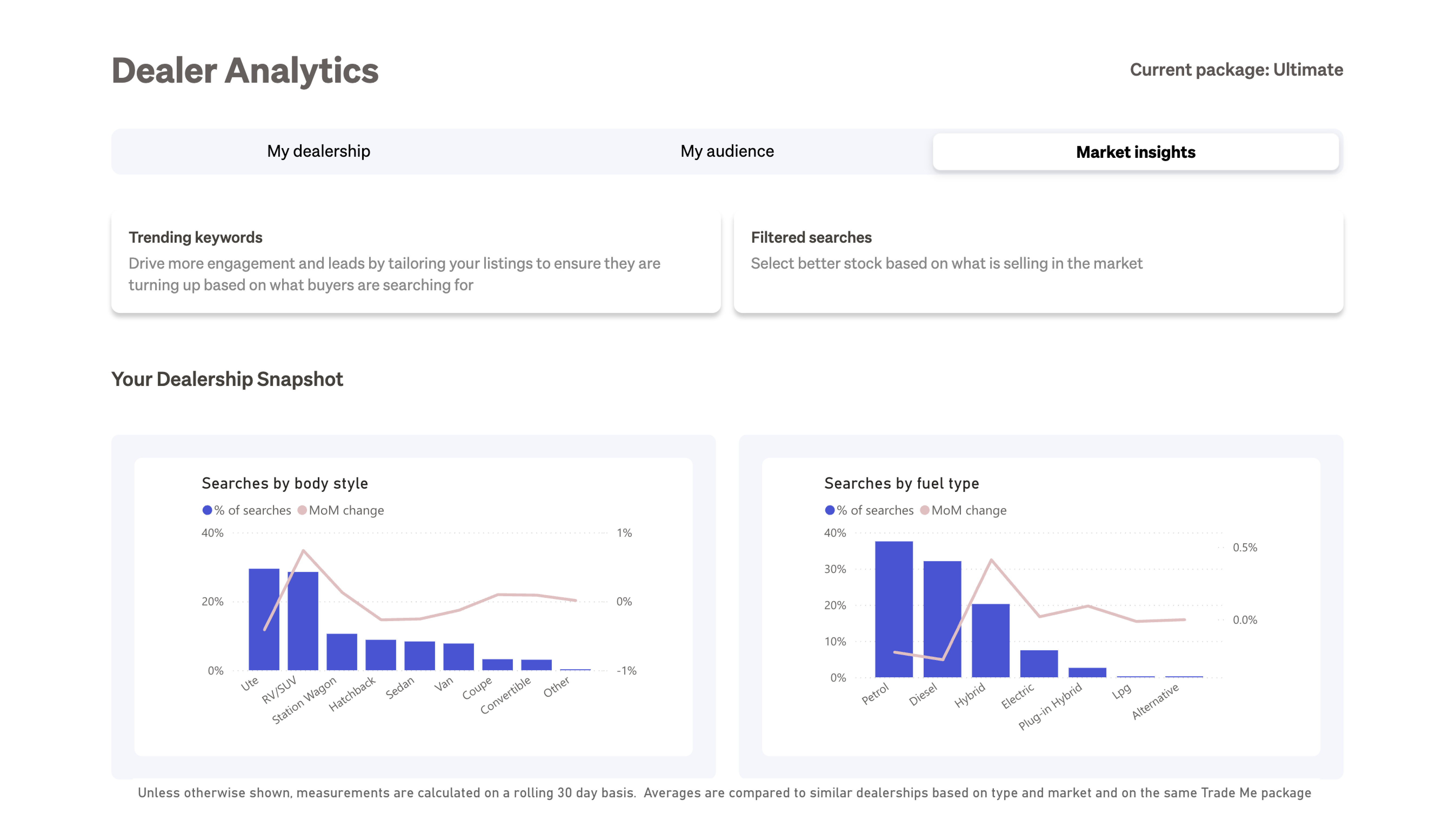Toggle the '% of searches' legend on fuel type chart

coord(874,510)
